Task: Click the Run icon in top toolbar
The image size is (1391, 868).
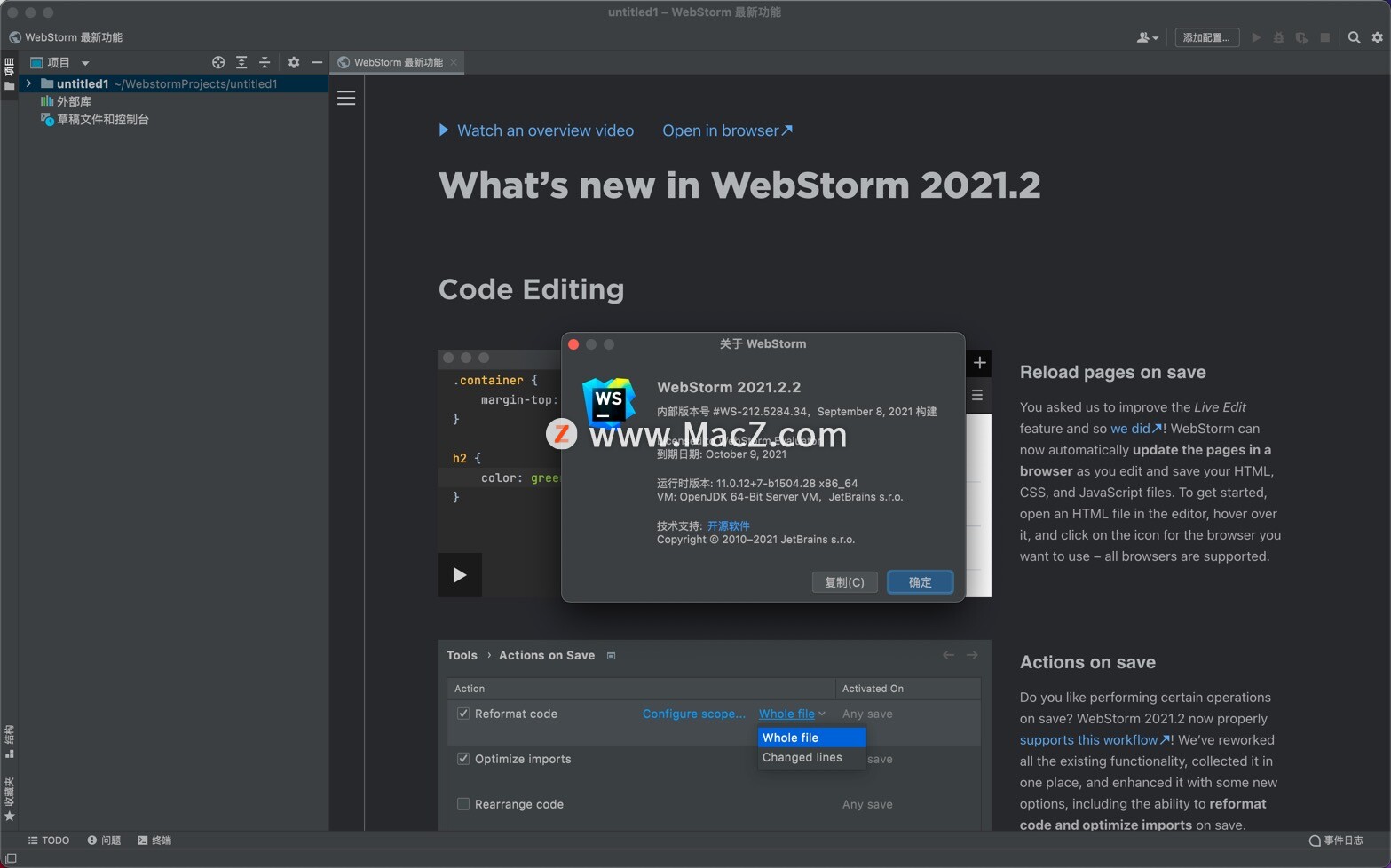Action: point(1256,37)
